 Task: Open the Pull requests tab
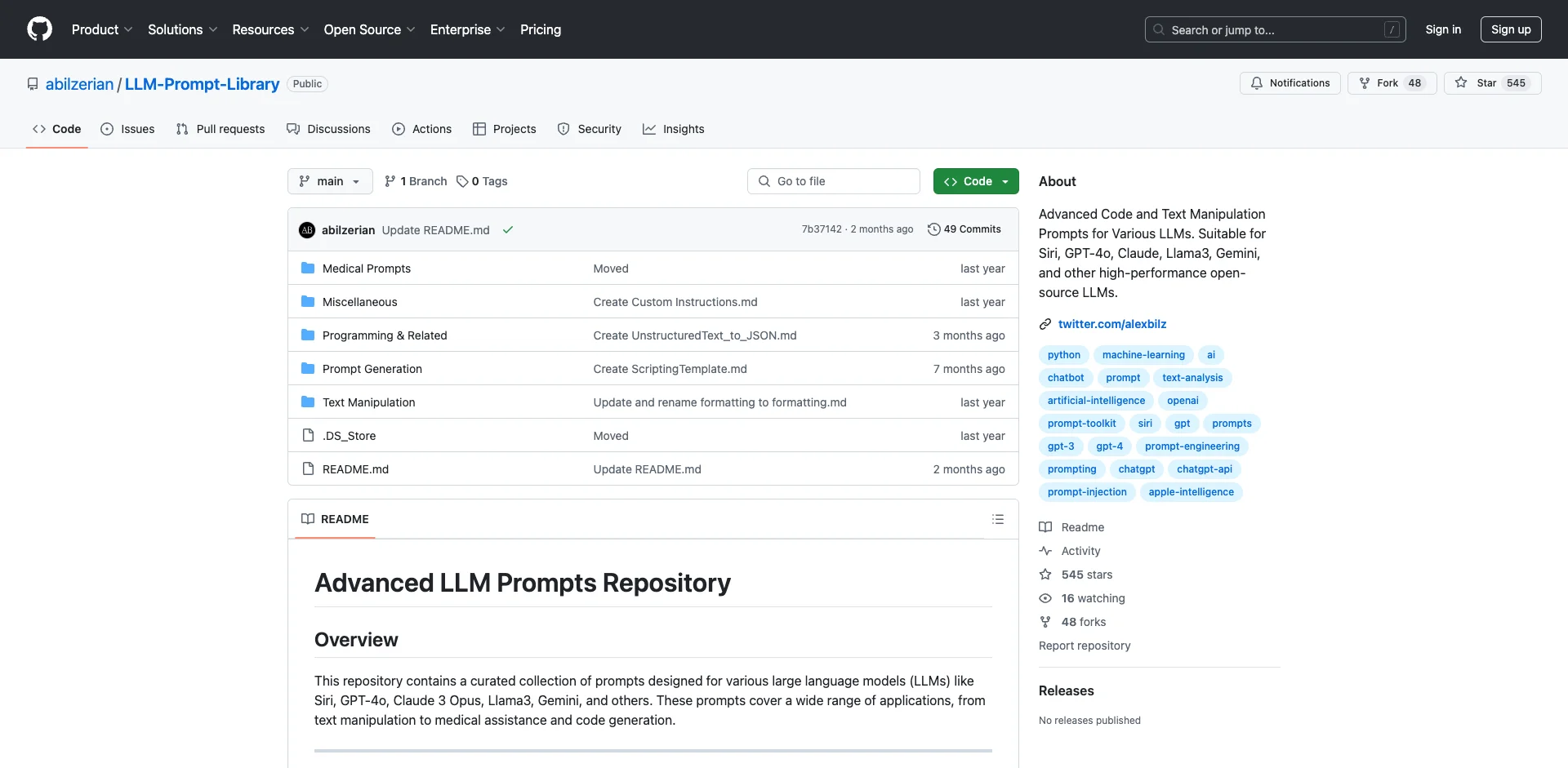(220, 129)
